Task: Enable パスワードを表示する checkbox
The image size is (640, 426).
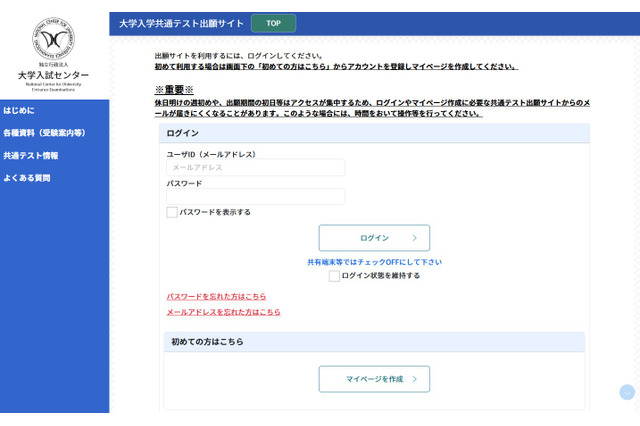Action: (x=172, y=212)
